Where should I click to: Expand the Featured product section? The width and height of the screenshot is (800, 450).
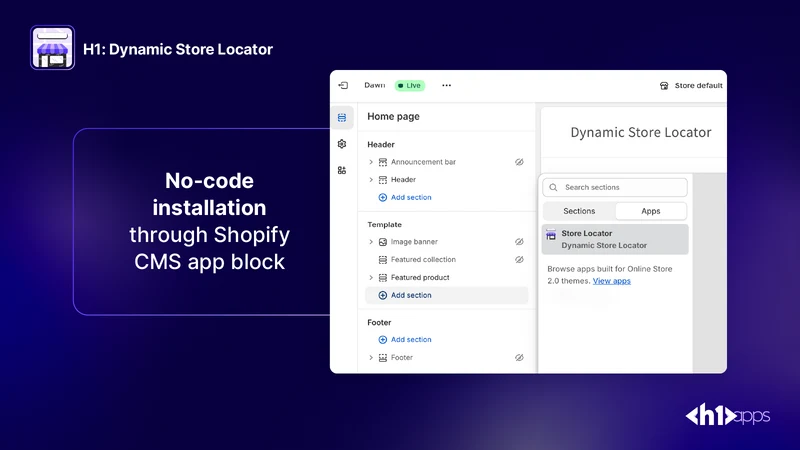[x=371, y=278]
